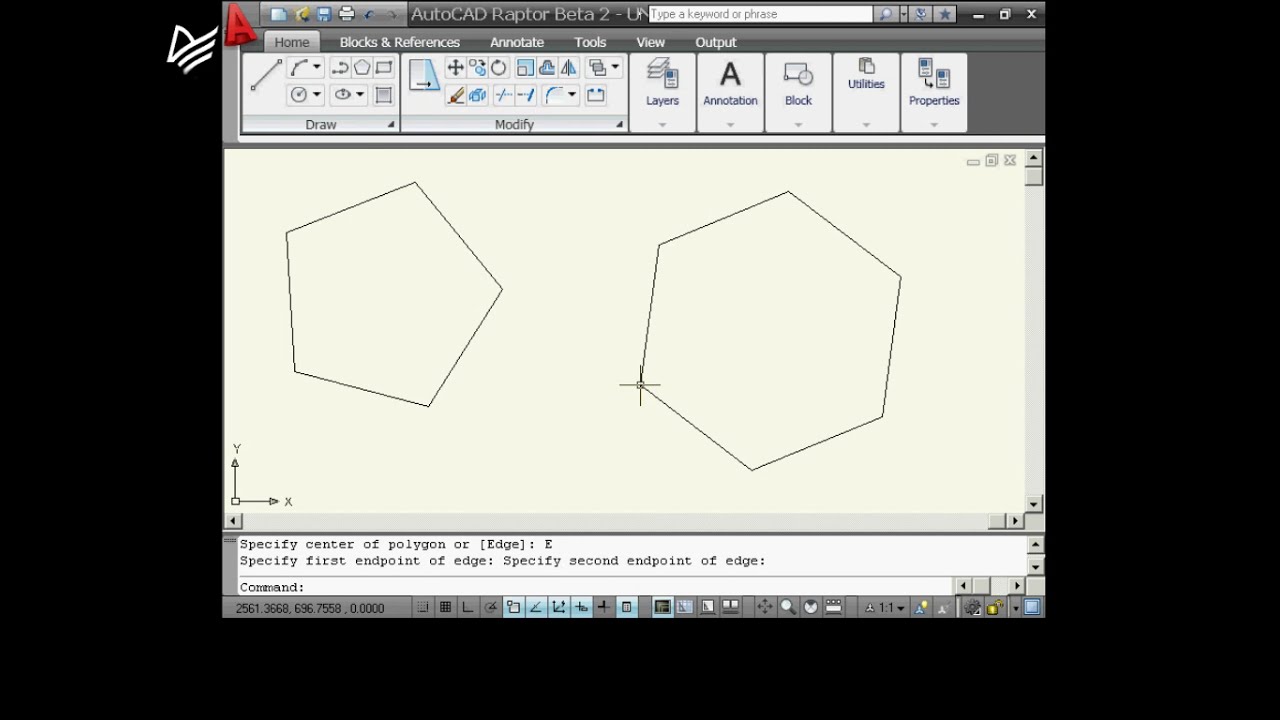Toggle Grid display in status bar
The image size is (1280, 720).
point(445,607)
